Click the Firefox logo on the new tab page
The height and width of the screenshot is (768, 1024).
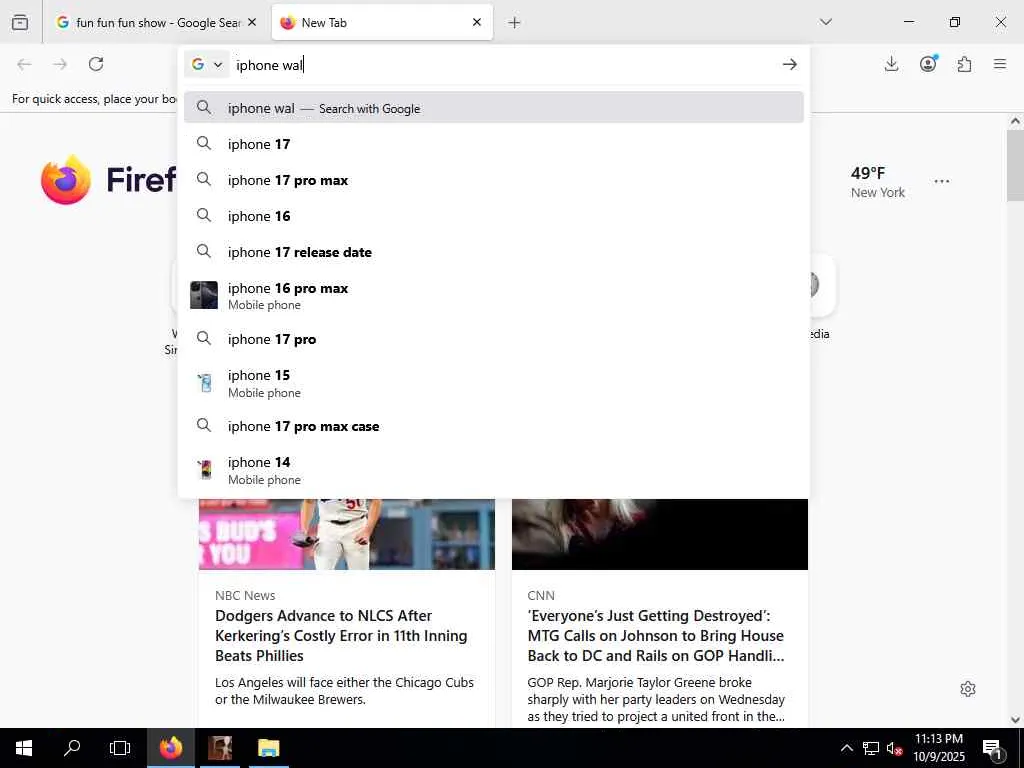pos(65,180)
